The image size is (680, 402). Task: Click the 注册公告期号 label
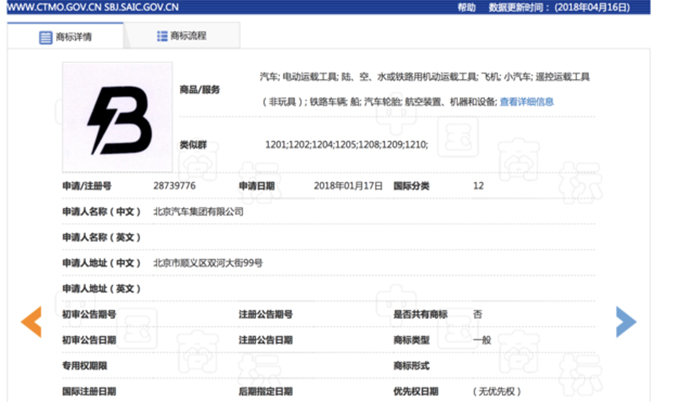[265, 314]
